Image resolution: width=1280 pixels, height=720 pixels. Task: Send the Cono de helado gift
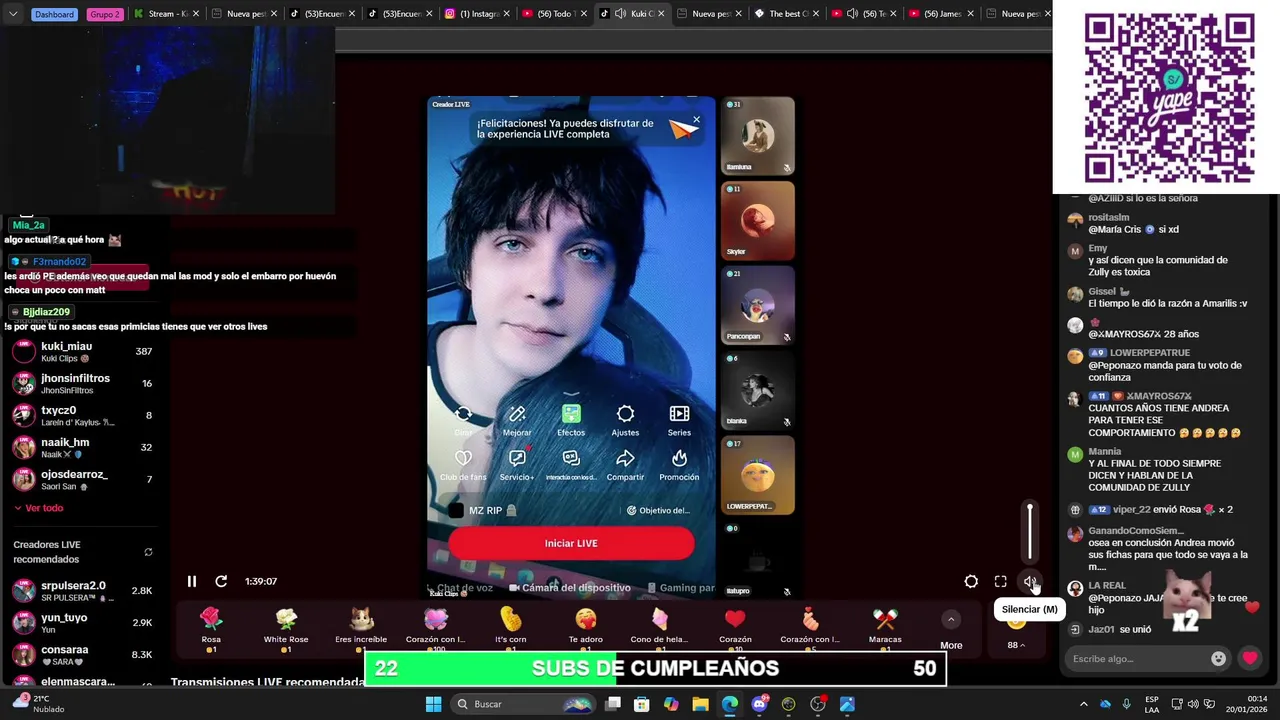(x=660, y=628)
